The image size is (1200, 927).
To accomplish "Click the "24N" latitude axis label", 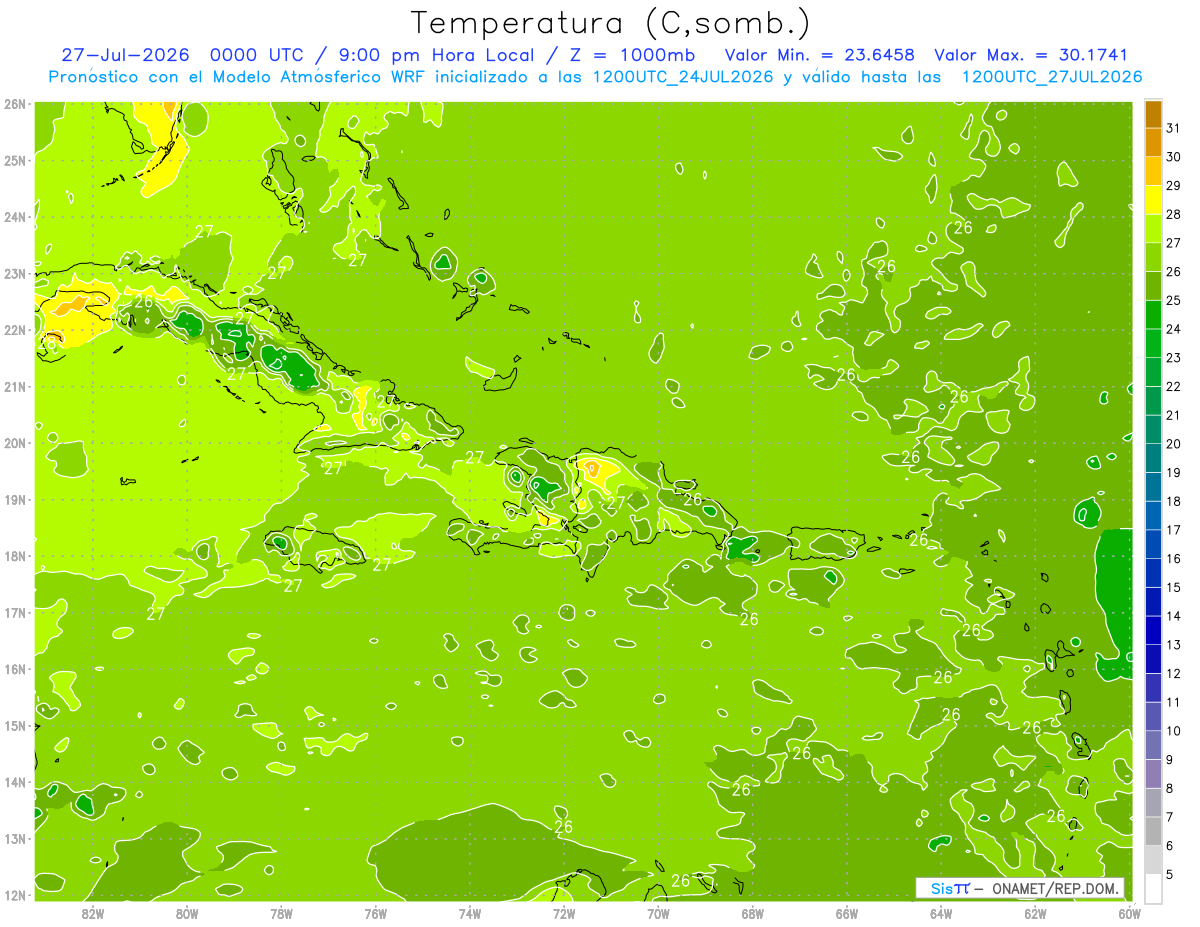I will (x=15, y=217).
